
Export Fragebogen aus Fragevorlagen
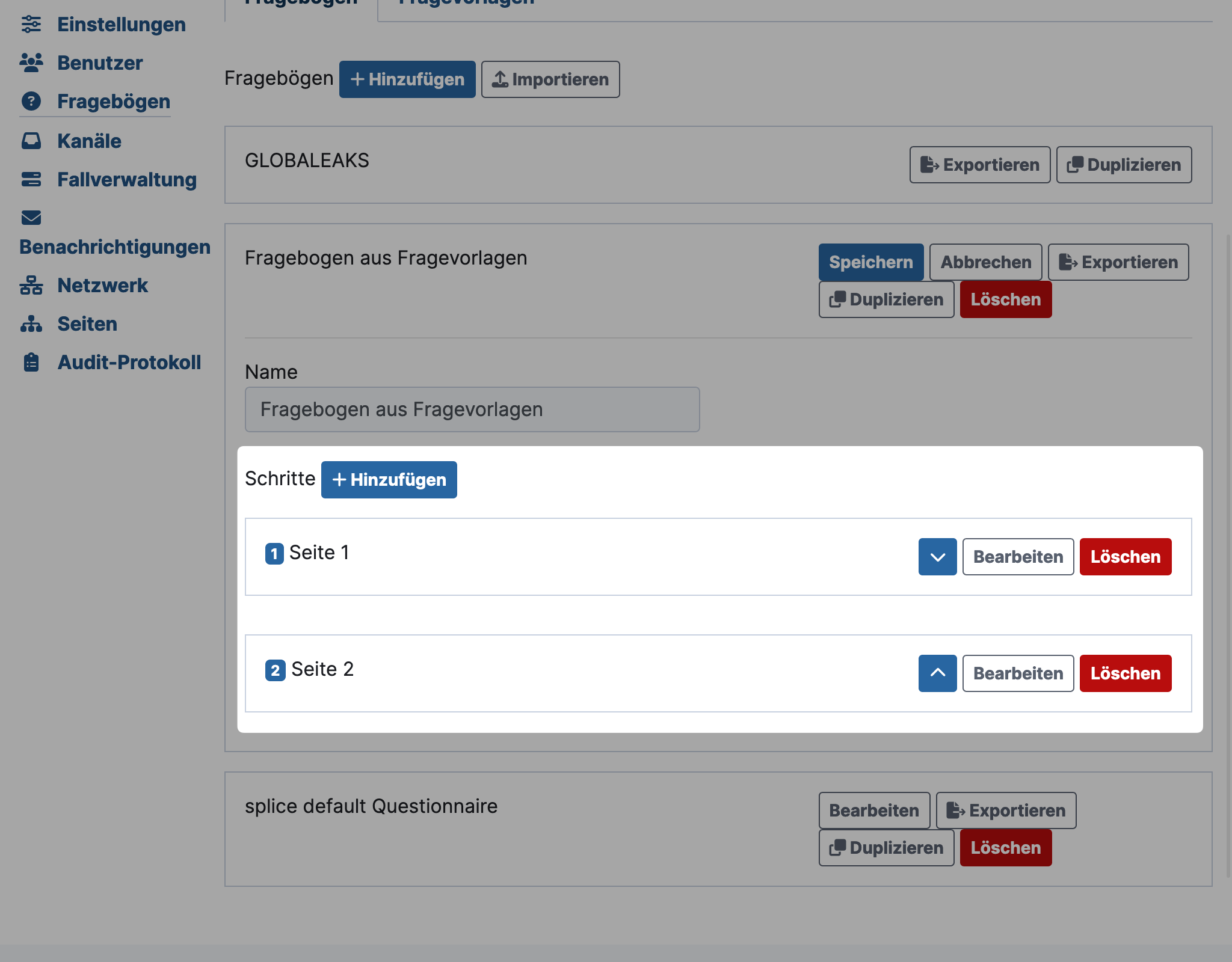pyautogui.click(x=1118, y=262)
